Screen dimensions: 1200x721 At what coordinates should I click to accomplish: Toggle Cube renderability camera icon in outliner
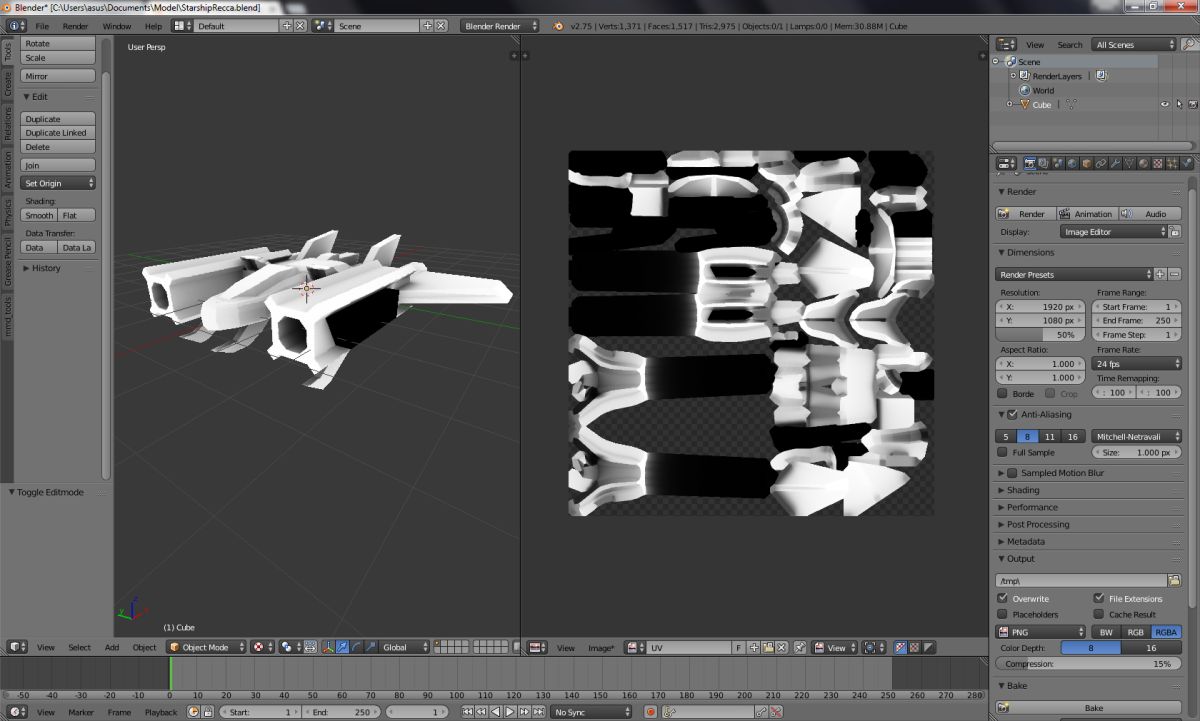tap(1192, 104)
